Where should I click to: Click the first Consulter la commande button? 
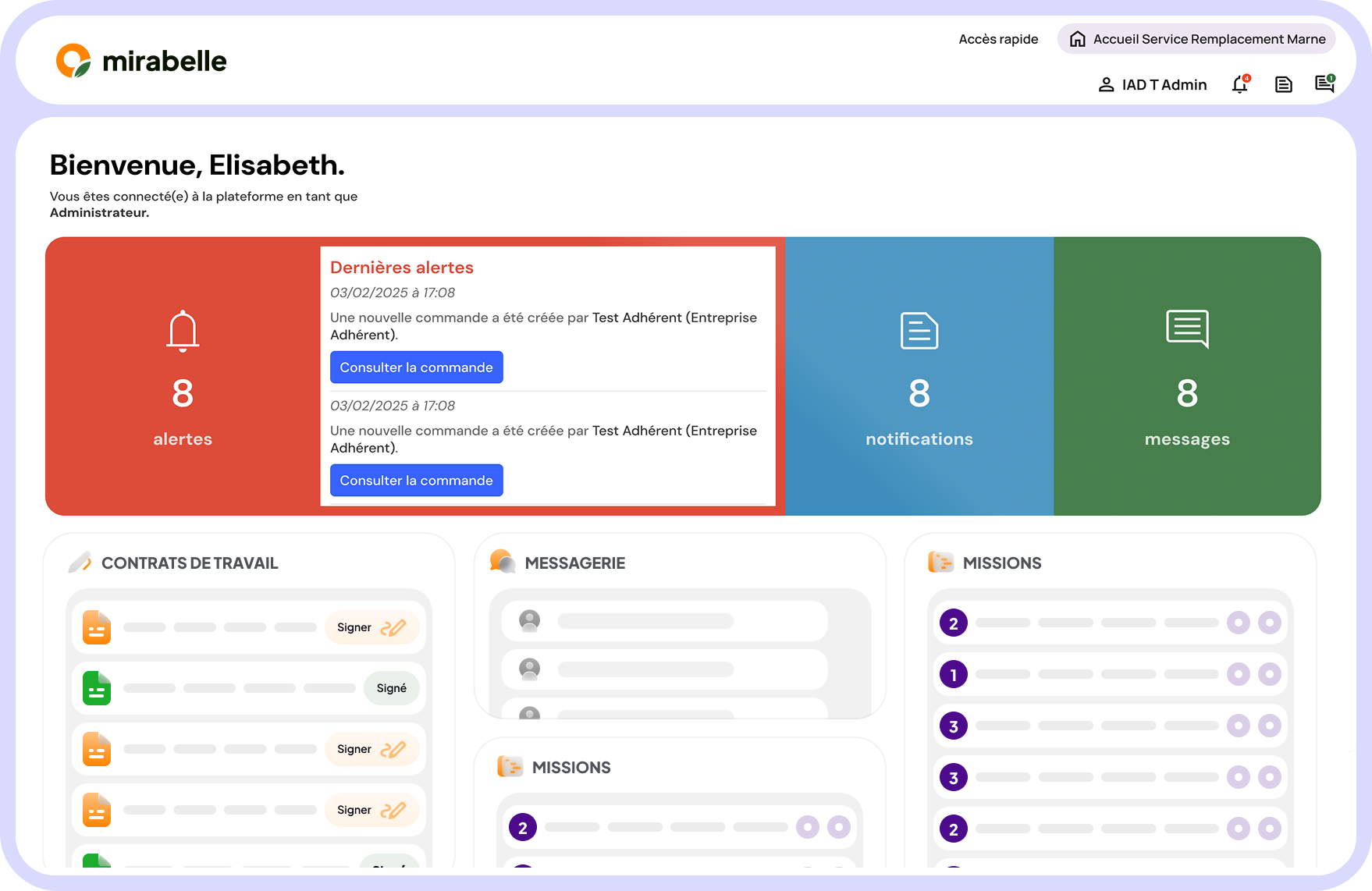416,367
